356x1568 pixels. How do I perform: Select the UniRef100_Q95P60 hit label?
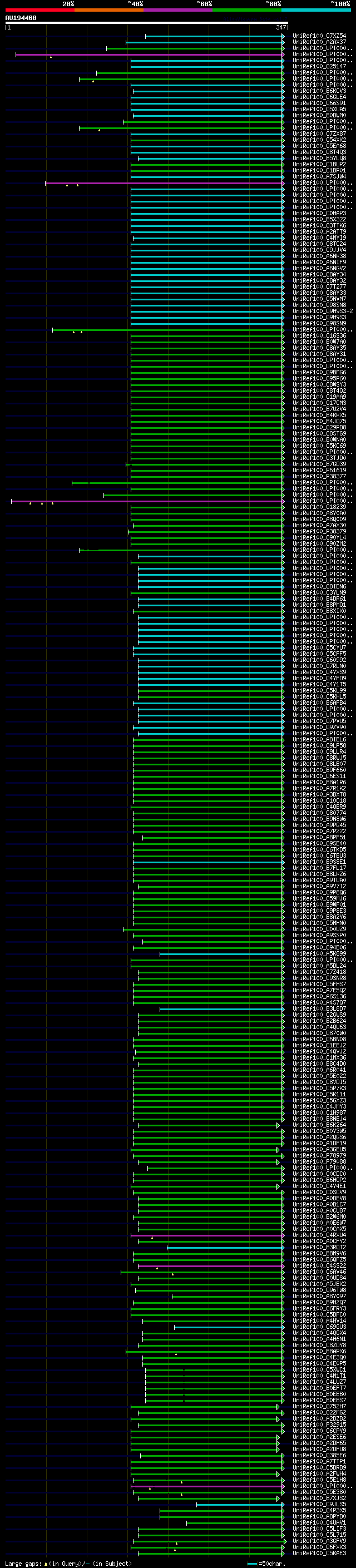(x=319, y=379)
